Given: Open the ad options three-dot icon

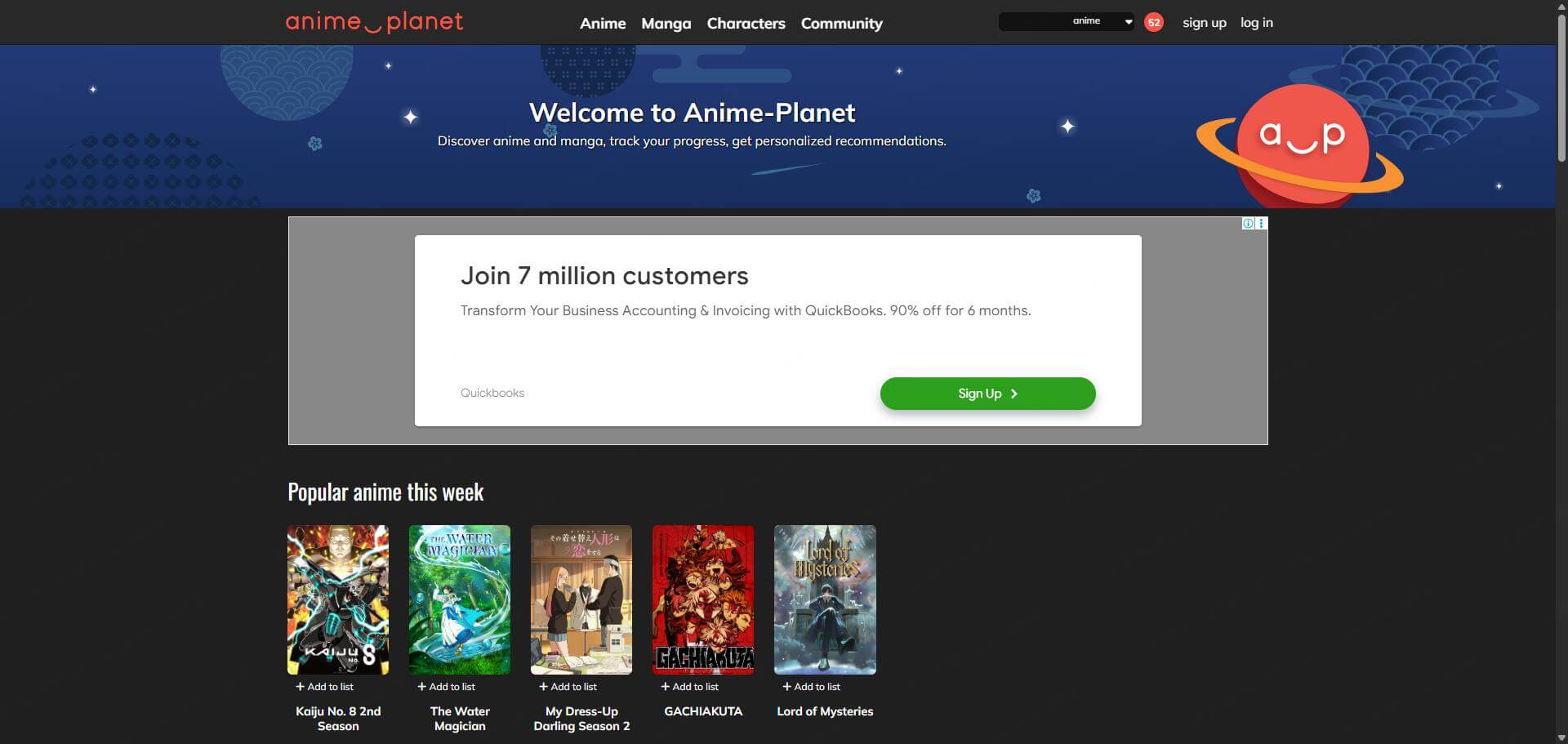Looking at the screenshot, I should tap(1261, 223).
